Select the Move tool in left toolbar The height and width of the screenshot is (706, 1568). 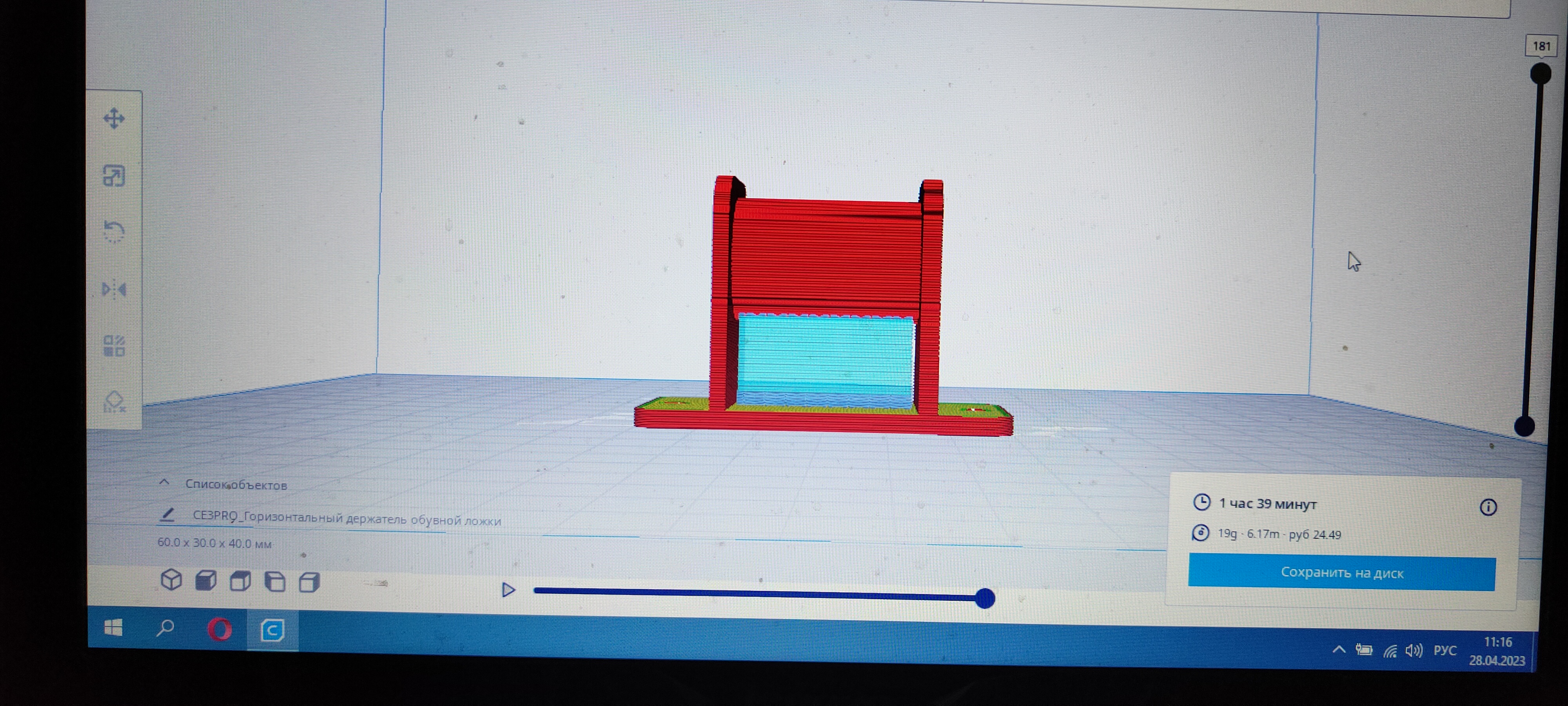[114, 118]
